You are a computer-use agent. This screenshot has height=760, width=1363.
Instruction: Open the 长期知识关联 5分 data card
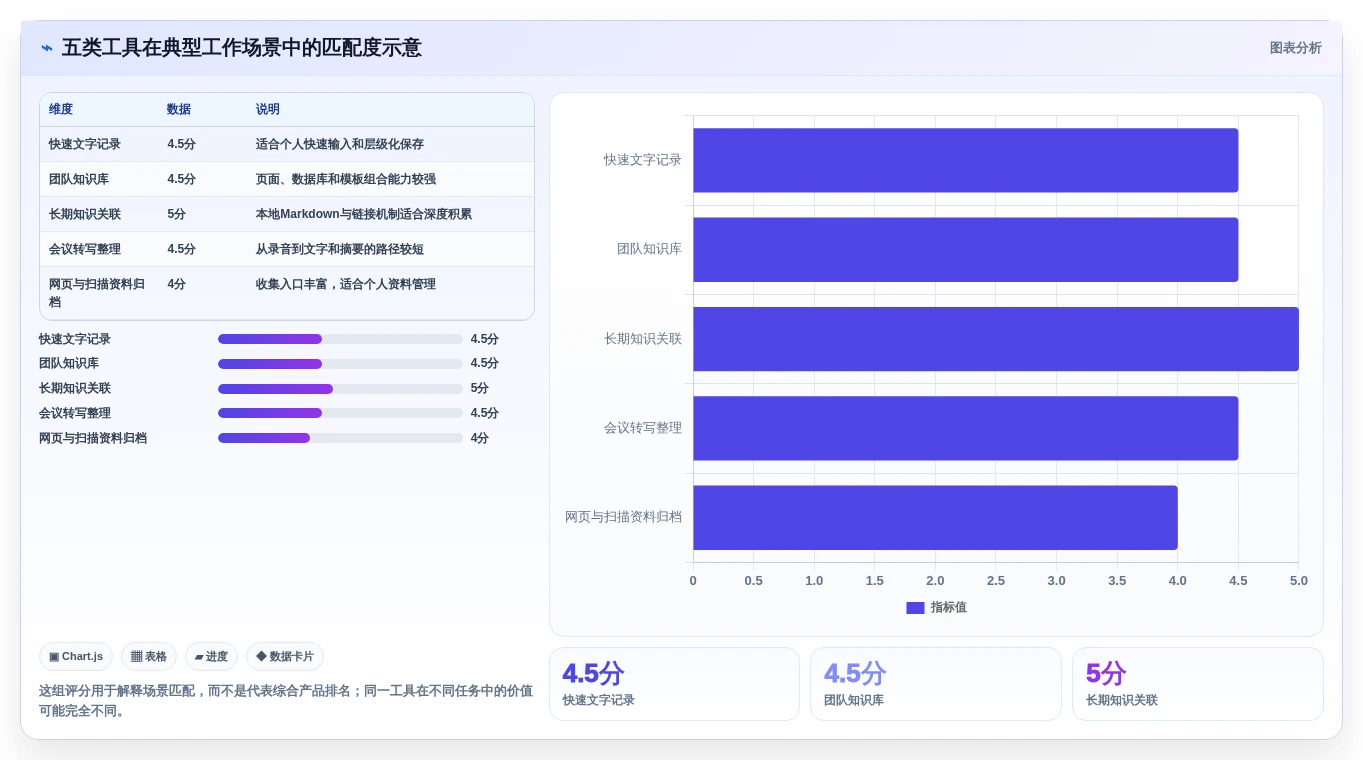pyautogui.click(x=1198, y=684)
